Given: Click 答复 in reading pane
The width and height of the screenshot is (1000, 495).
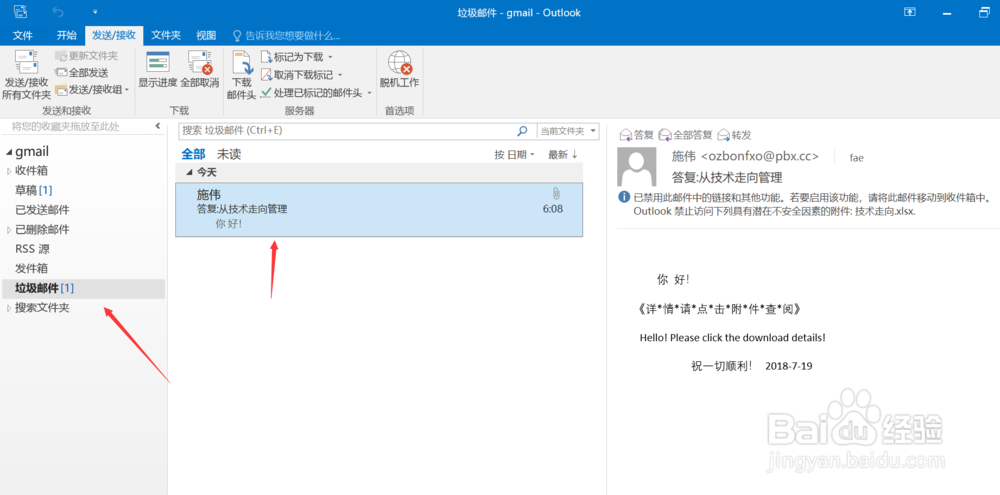Looking at the screenshot, I should click(636, 135).
